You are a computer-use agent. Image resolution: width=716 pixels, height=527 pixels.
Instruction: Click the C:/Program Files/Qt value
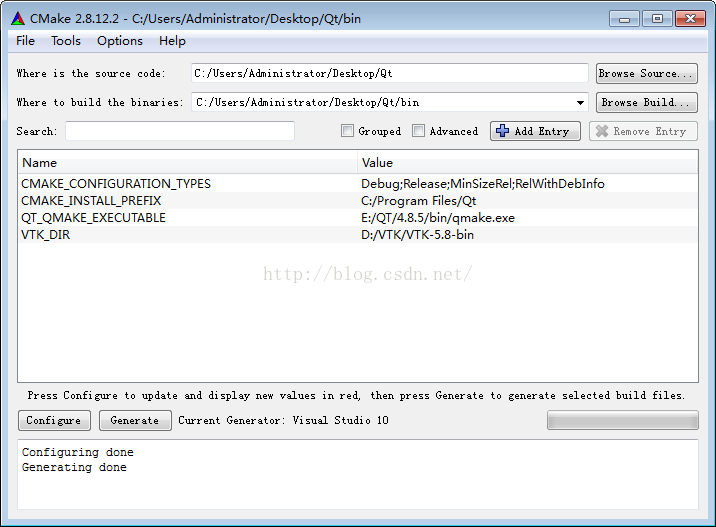418,201
